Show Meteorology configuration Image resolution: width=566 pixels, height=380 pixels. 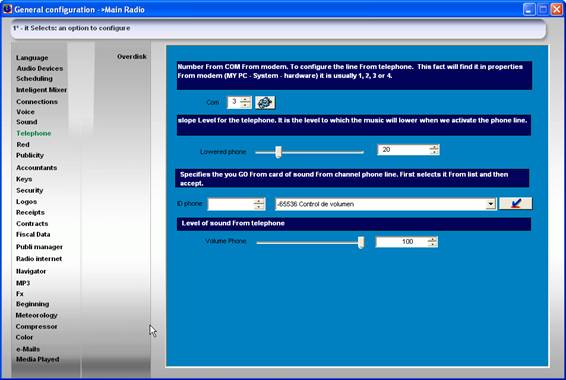pyautogui.click(x=36, y=315)
